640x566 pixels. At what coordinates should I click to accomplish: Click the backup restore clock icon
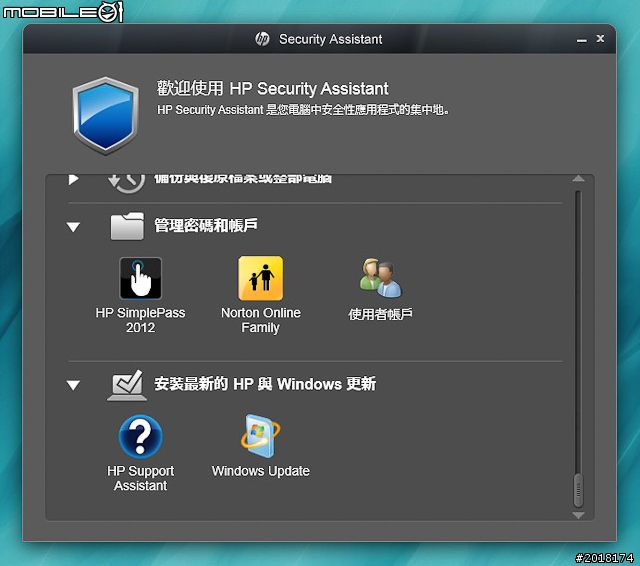click(127, 183)
